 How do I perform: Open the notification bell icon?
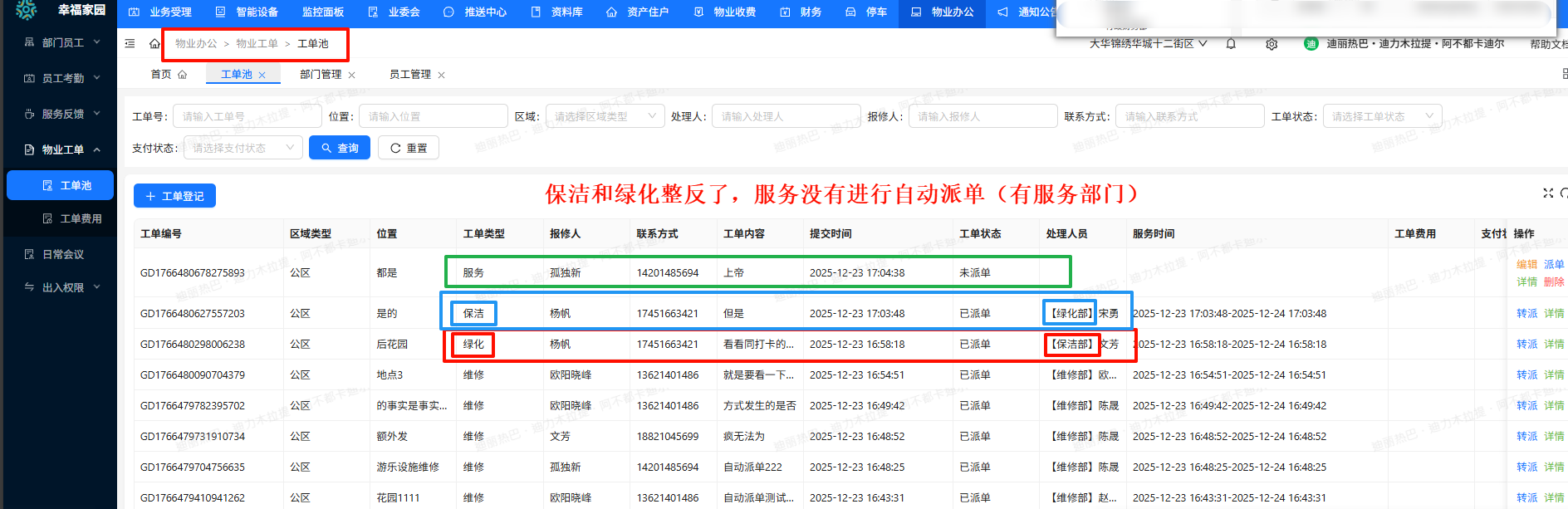pos(1231,44)
